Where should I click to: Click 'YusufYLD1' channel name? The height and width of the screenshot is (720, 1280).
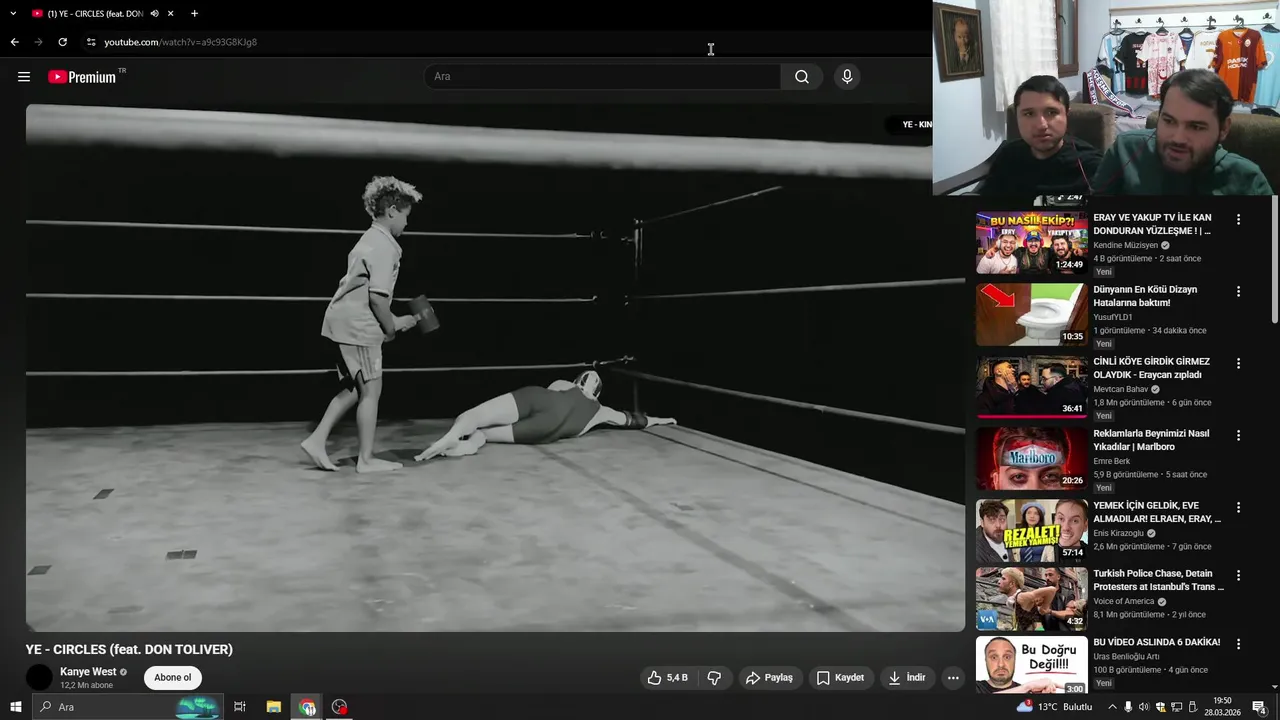pyautogui.click(x=1113, y=317)
